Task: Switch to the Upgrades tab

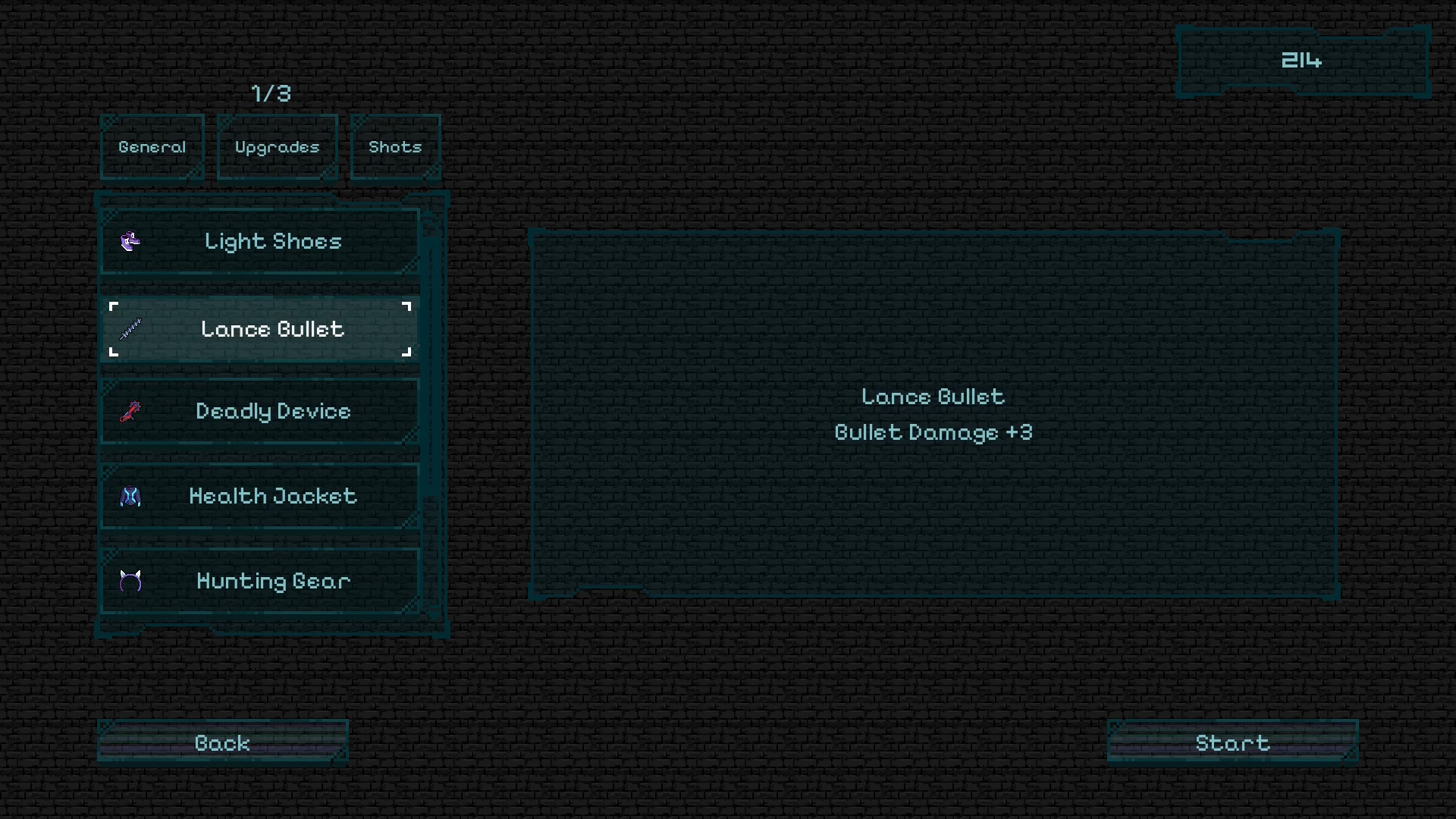Action: pos(277,147)
